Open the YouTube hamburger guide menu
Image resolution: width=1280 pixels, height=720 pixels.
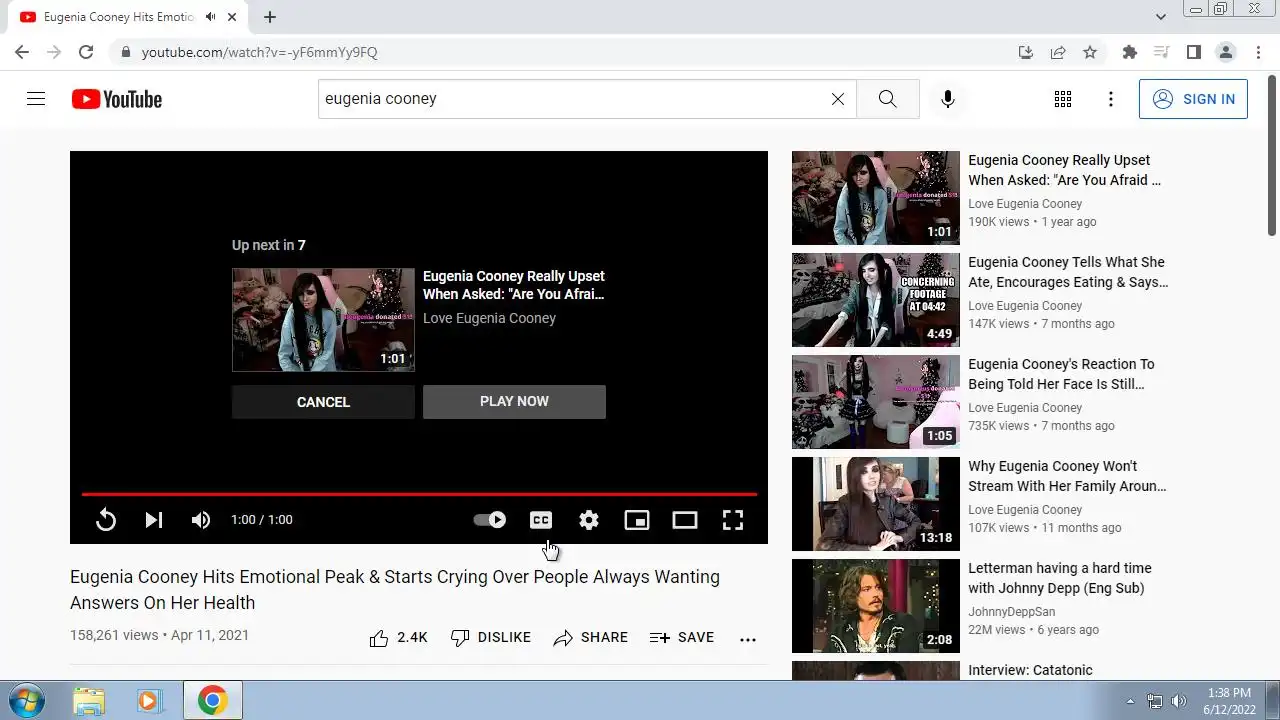pos(36,99)
